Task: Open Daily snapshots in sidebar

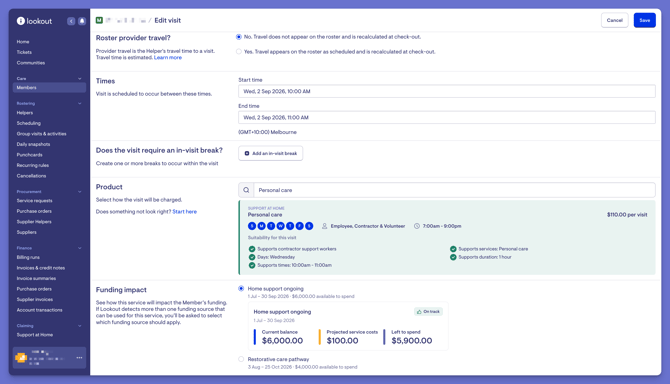Action: (x=33, y=144)
